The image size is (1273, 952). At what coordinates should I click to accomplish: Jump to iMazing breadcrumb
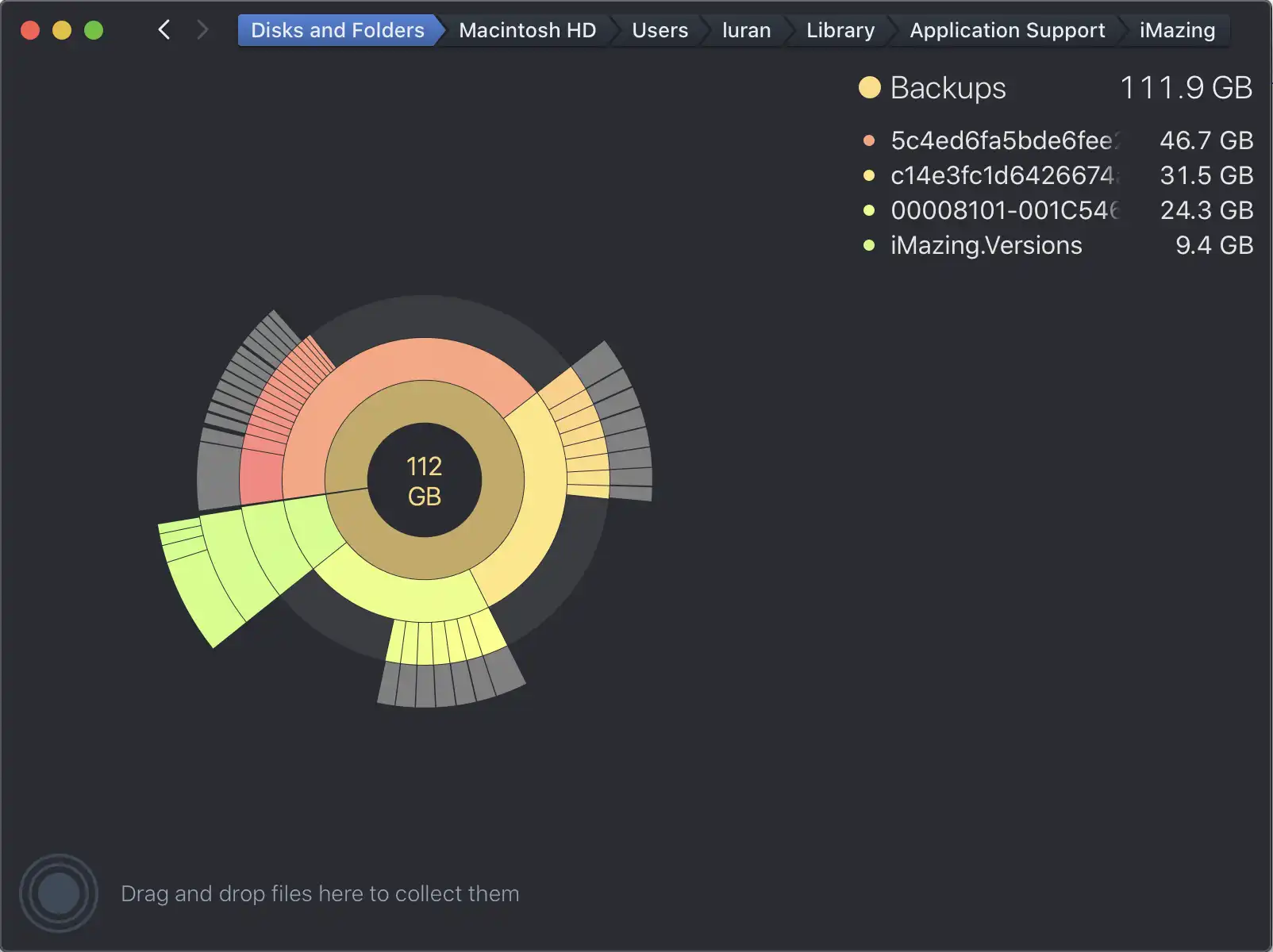point(1177,30)
